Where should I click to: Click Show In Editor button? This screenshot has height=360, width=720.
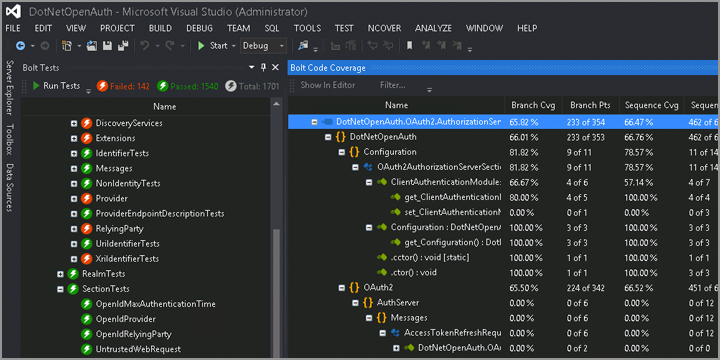(328, 85)
